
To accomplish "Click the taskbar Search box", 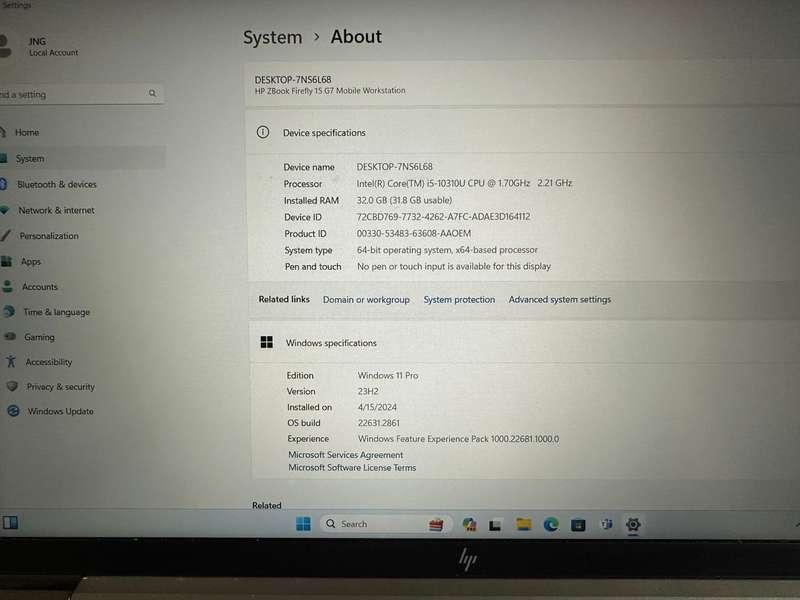I will (x=386, y=524).
